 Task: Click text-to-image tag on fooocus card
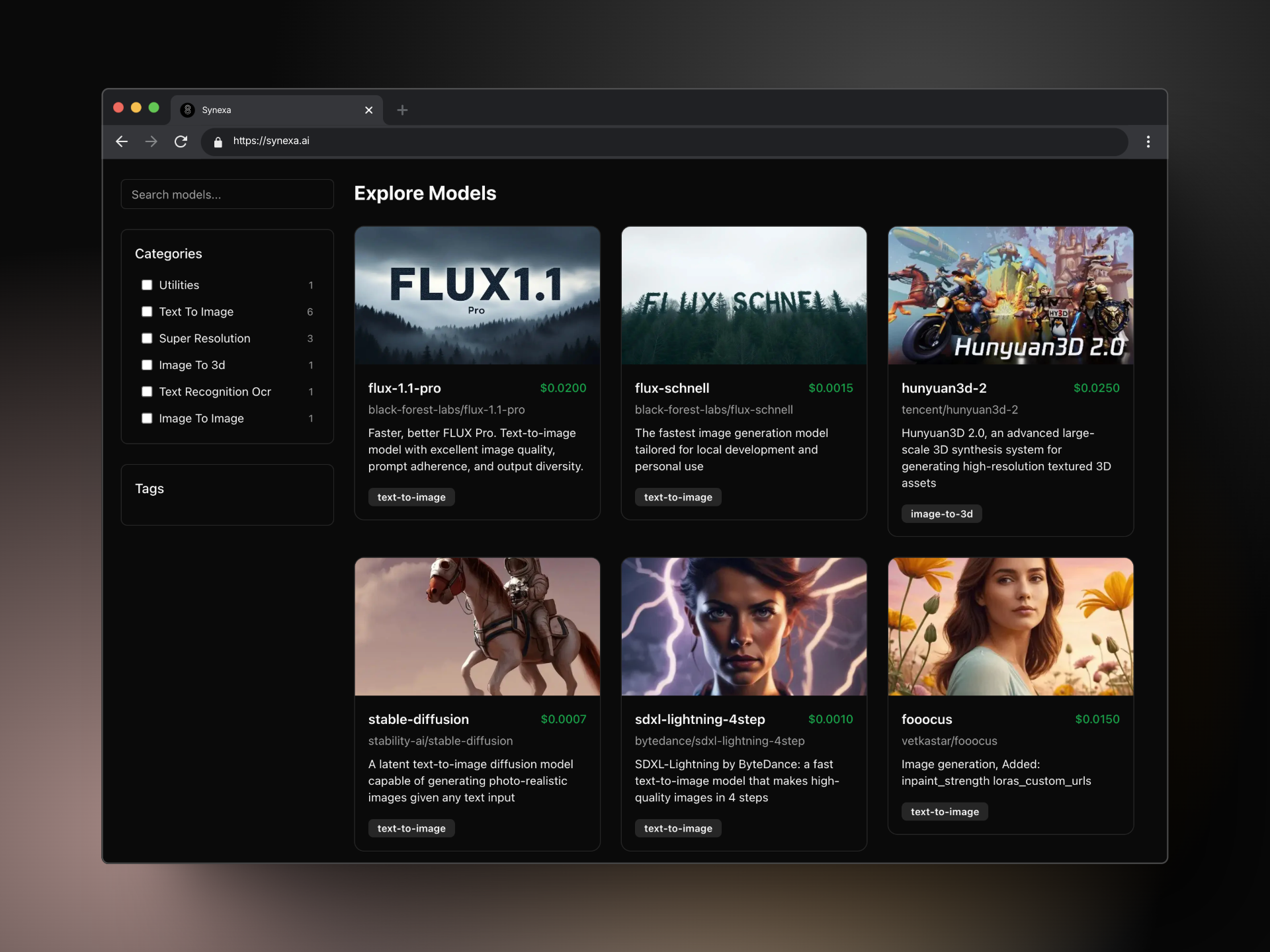[x=944, y=812]
